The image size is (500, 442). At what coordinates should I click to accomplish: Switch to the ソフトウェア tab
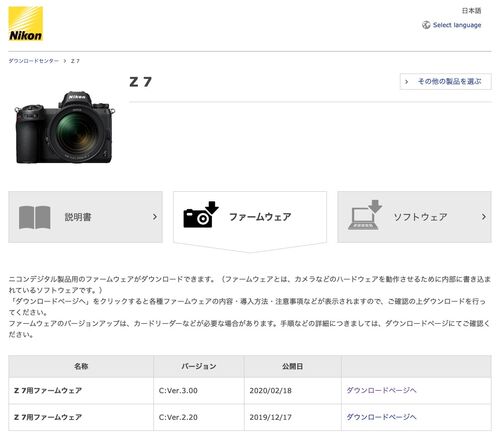point(414,217)
